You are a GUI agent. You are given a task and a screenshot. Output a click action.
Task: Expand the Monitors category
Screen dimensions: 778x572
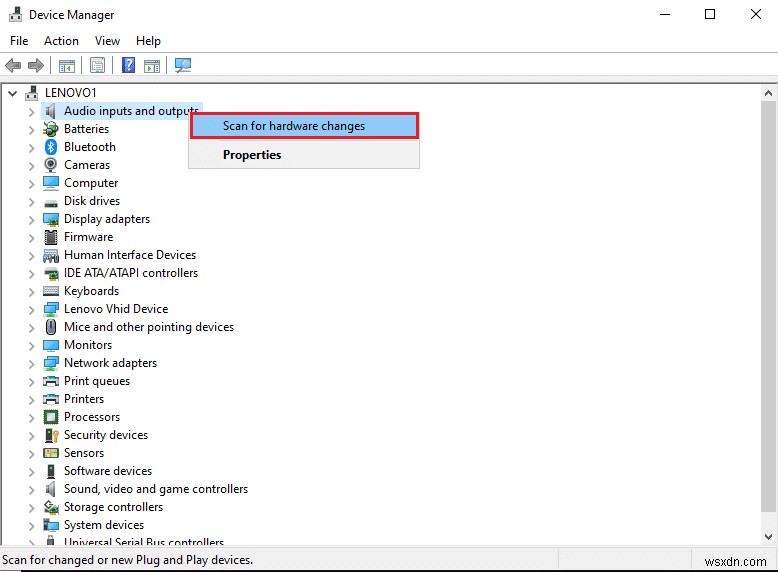click(x=31, y=346)
